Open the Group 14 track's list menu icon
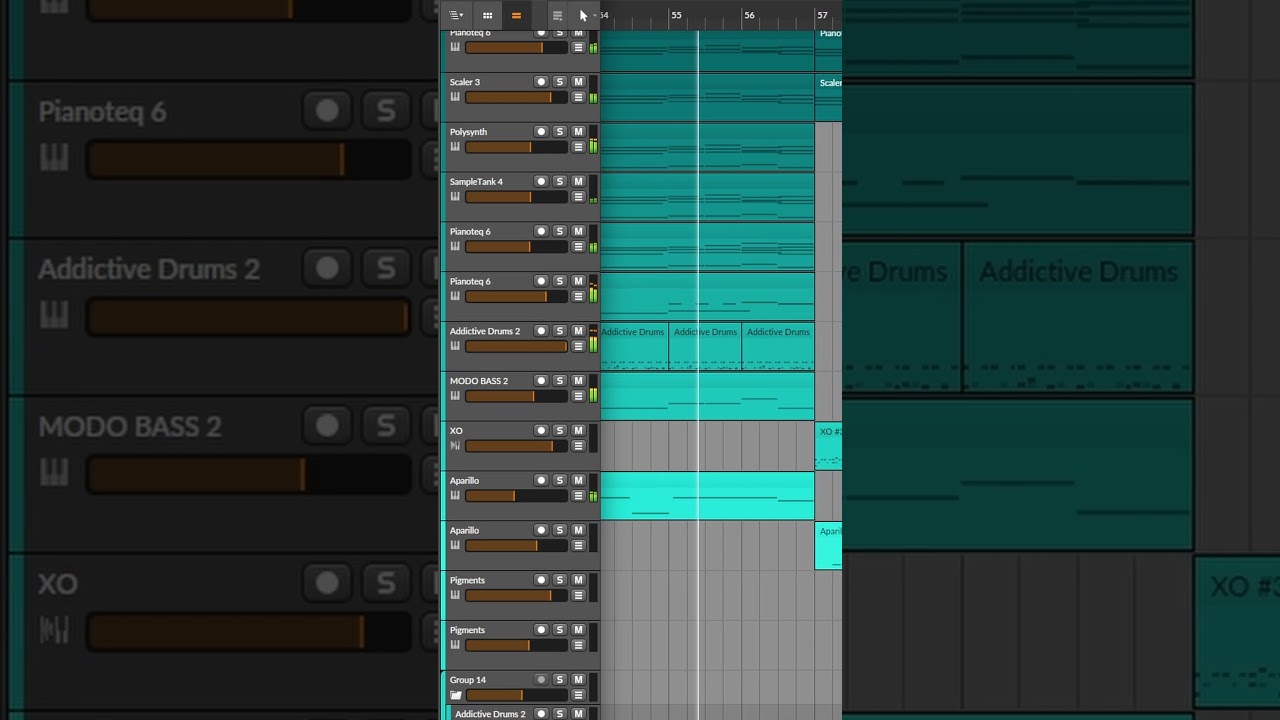Viewport: 1280px width, 720px height. [x=578, y=695]
